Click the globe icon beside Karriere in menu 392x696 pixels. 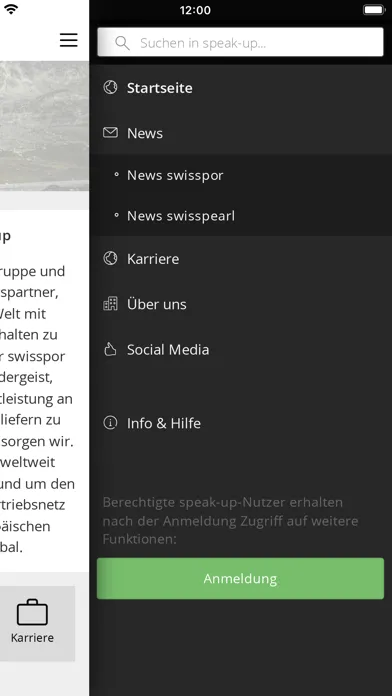tap(110, 258)
